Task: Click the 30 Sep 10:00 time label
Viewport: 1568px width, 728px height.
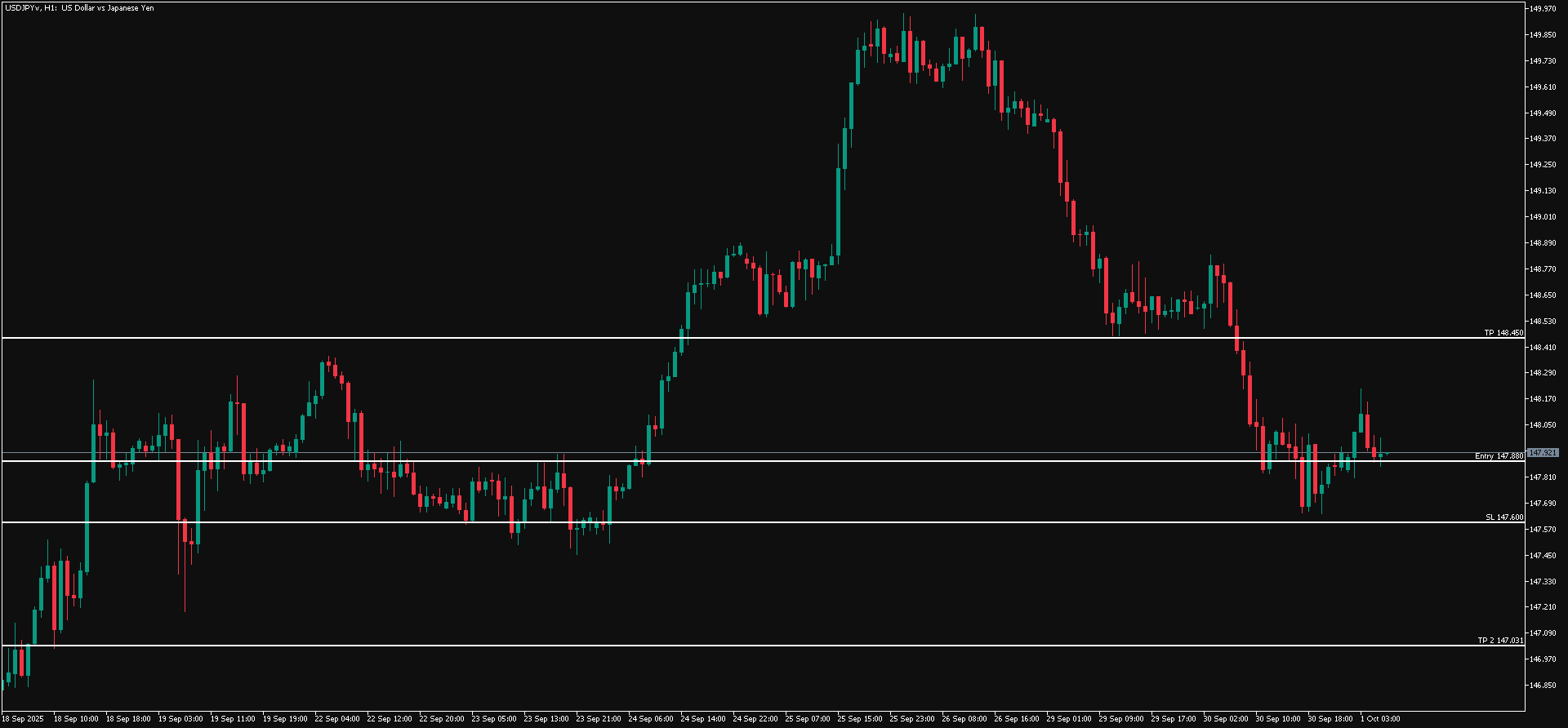Action: (x=1277, y=719)
